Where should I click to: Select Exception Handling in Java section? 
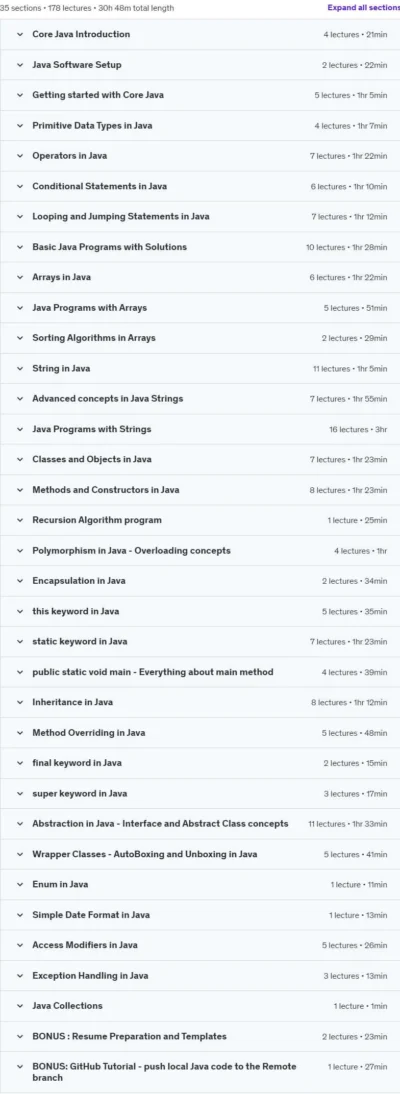90,975
